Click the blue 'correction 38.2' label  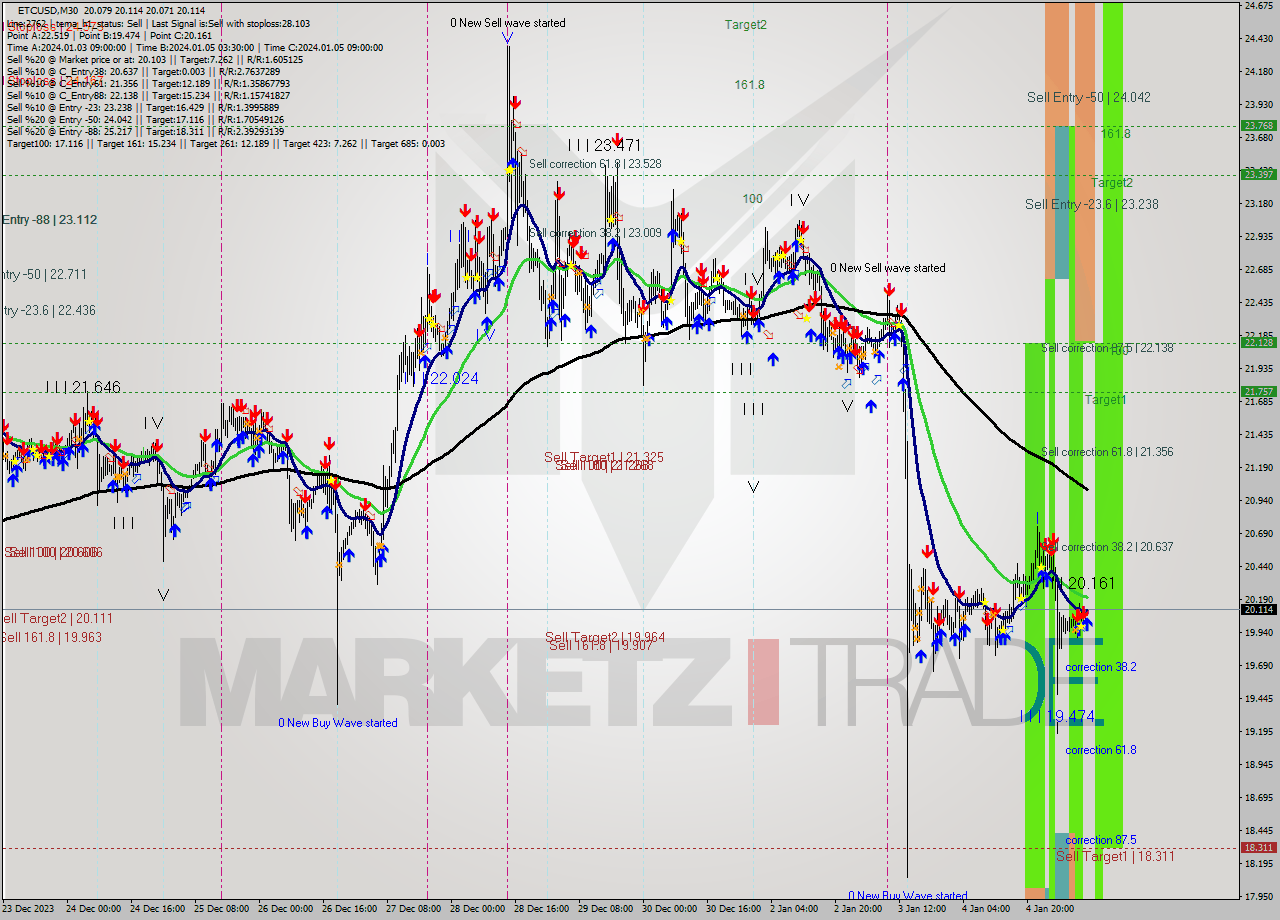(1100, 667)
